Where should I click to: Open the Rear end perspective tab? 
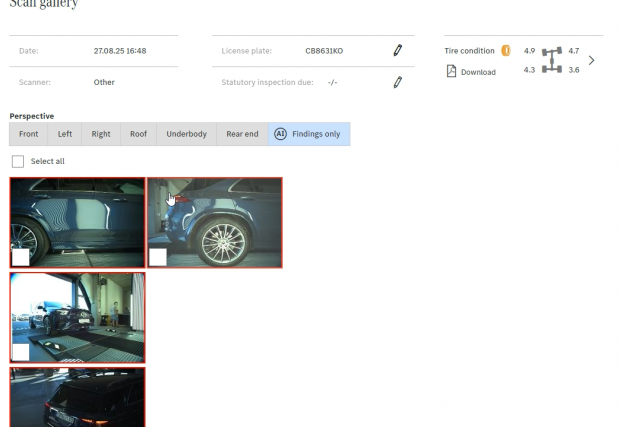[x=242, y=134]
